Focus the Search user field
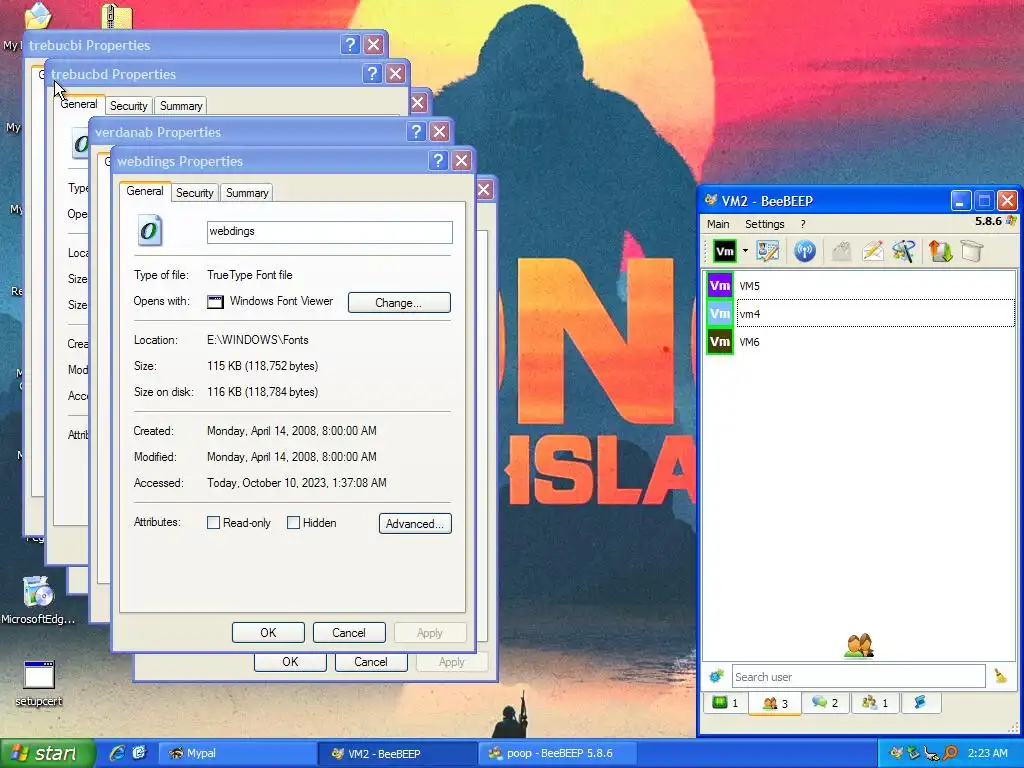Screen dimensions: 1024x768 pos(858,677)
